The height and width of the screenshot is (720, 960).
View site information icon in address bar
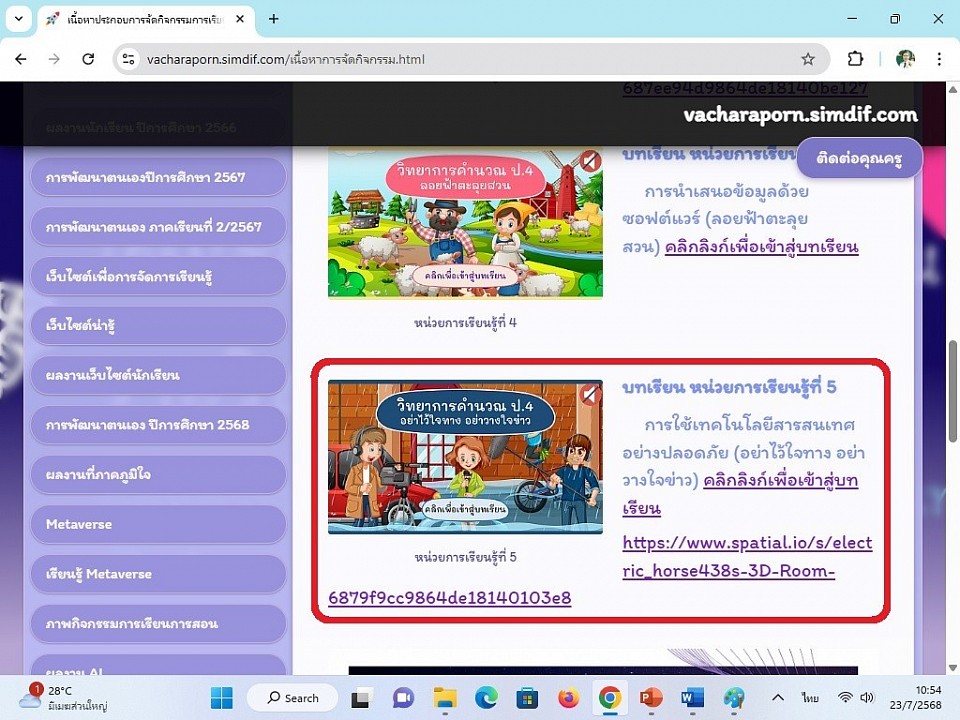click(128, 59)
